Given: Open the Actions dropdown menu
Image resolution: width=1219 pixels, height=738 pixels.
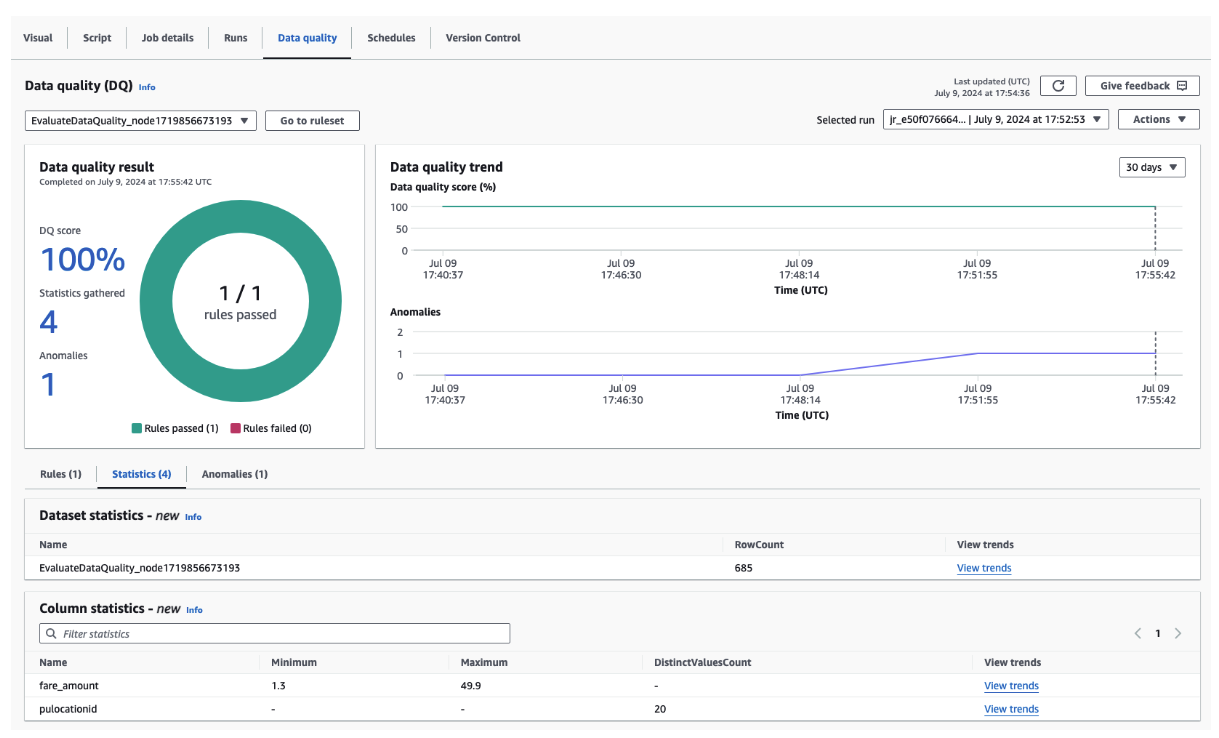Looking at the screenshot, I should [x=1159, y=120].
